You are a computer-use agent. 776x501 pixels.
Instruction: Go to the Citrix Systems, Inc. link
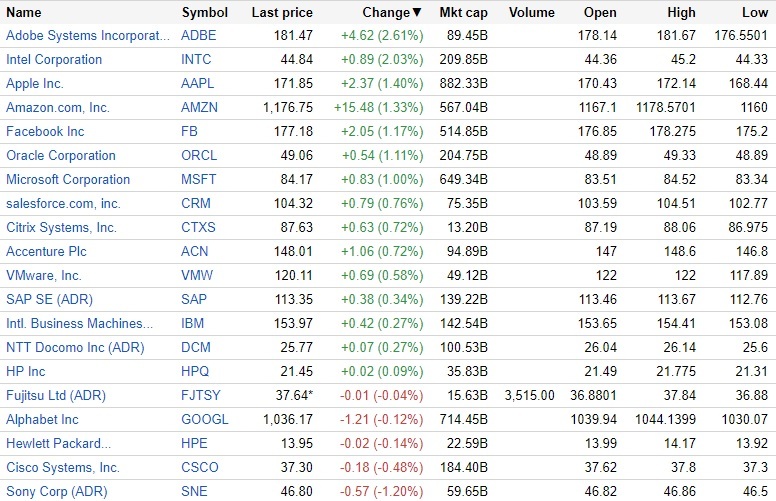click(x=61, y=227)
